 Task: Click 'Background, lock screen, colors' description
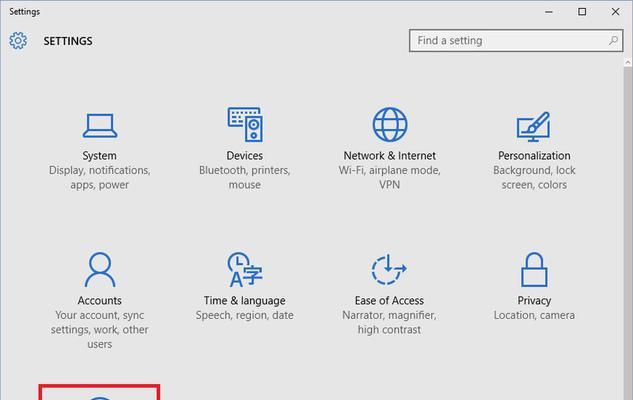pyautogui.click(x=534, y=178)
